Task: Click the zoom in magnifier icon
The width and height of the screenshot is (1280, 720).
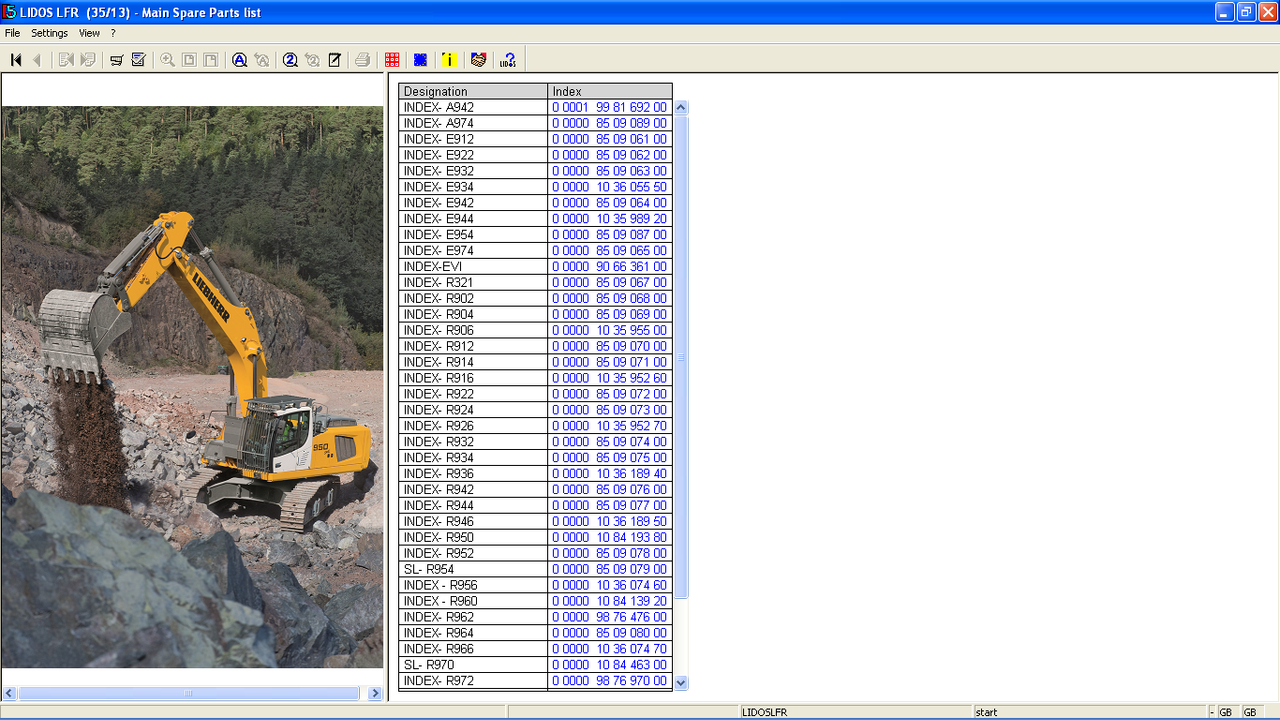Action: click(x=167, y=60)
